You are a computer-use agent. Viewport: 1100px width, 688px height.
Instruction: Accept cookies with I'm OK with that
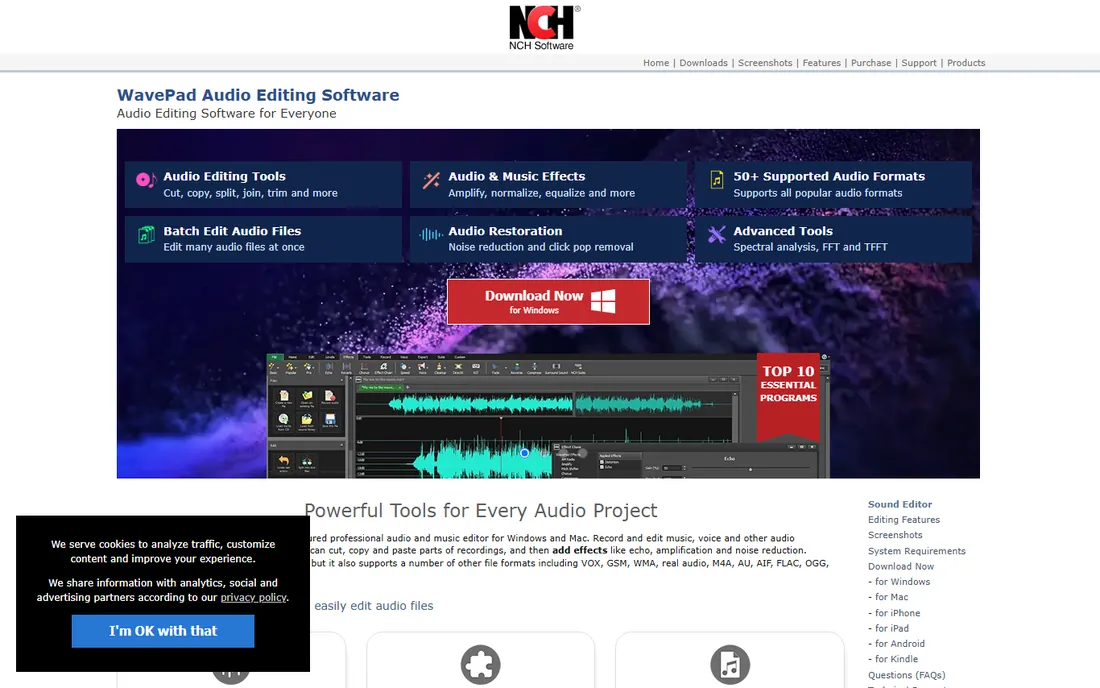[x=163, y=631]
